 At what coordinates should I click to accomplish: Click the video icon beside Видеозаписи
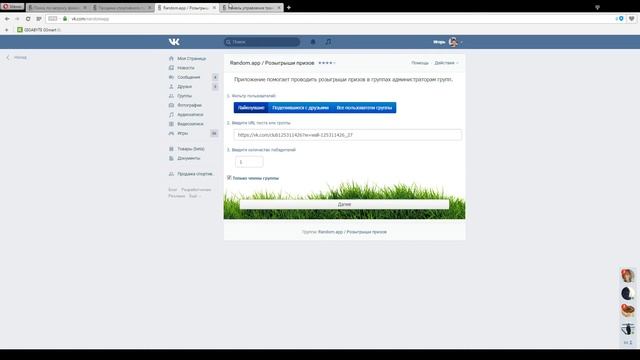[x=171, y=124]
